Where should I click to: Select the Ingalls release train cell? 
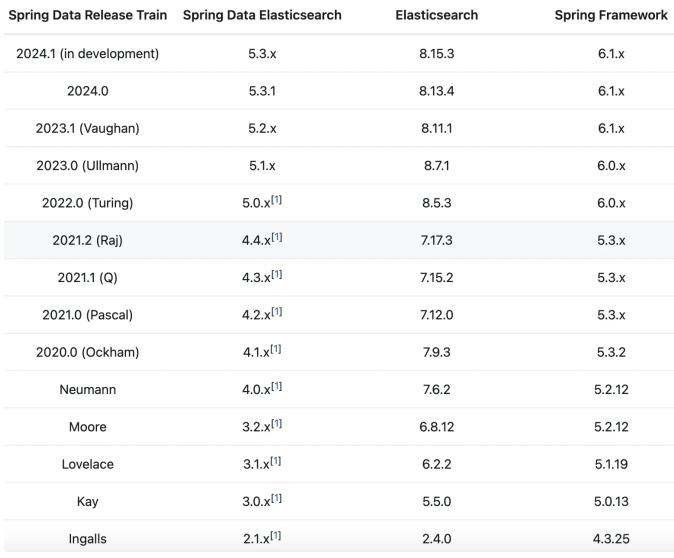(x=88, y=539)
